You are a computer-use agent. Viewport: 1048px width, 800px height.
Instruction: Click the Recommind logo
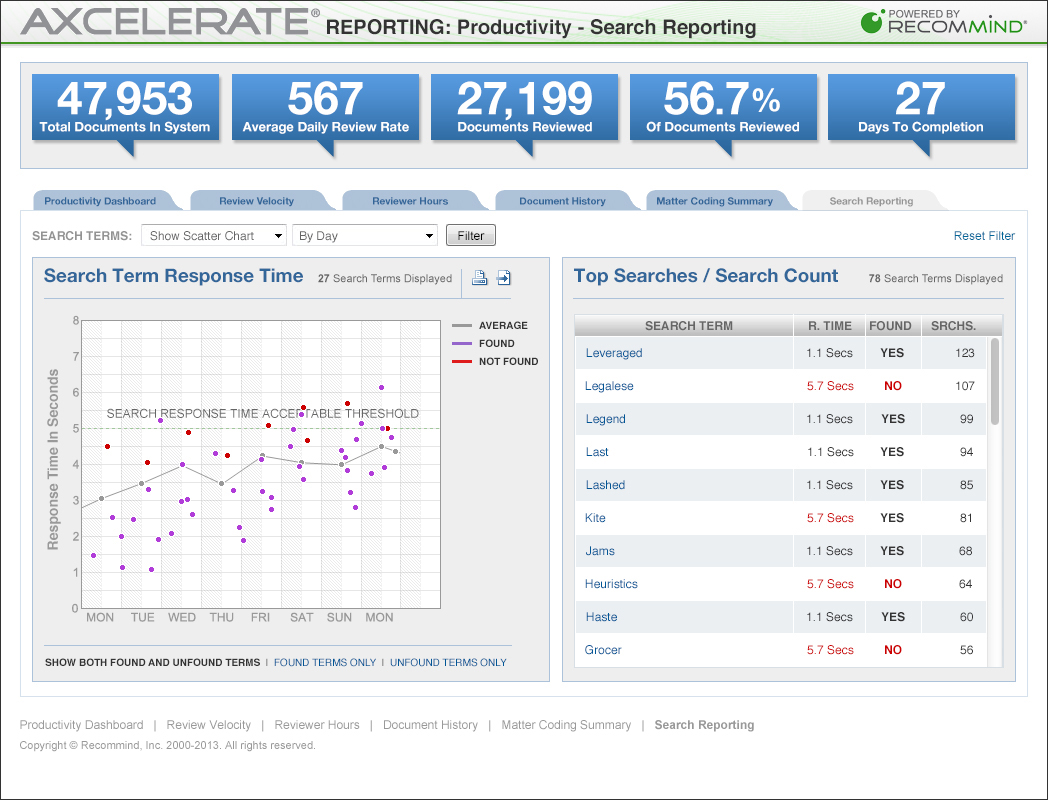coord(942,22)
